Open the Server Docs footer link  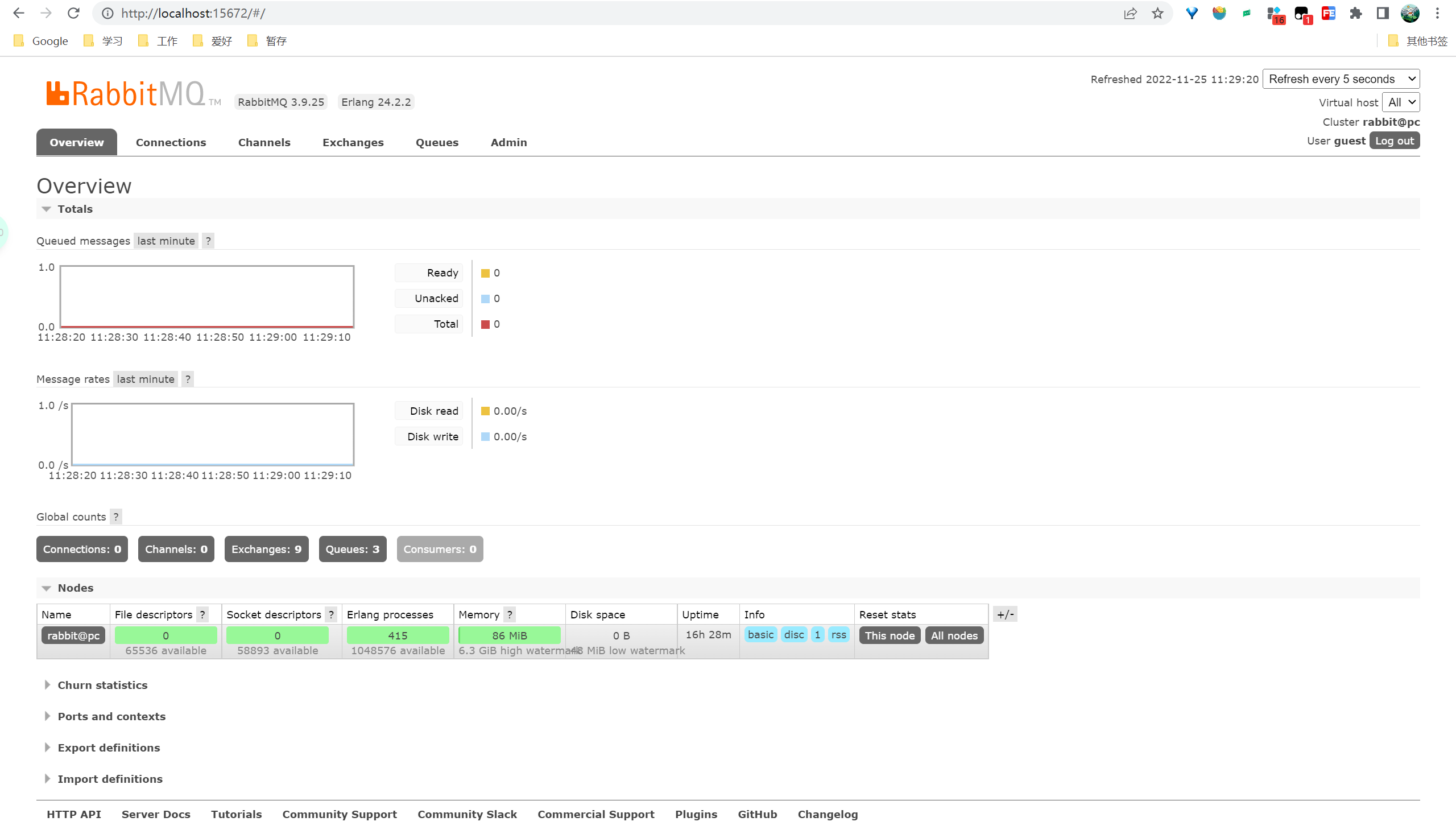[x=156, y=814]
